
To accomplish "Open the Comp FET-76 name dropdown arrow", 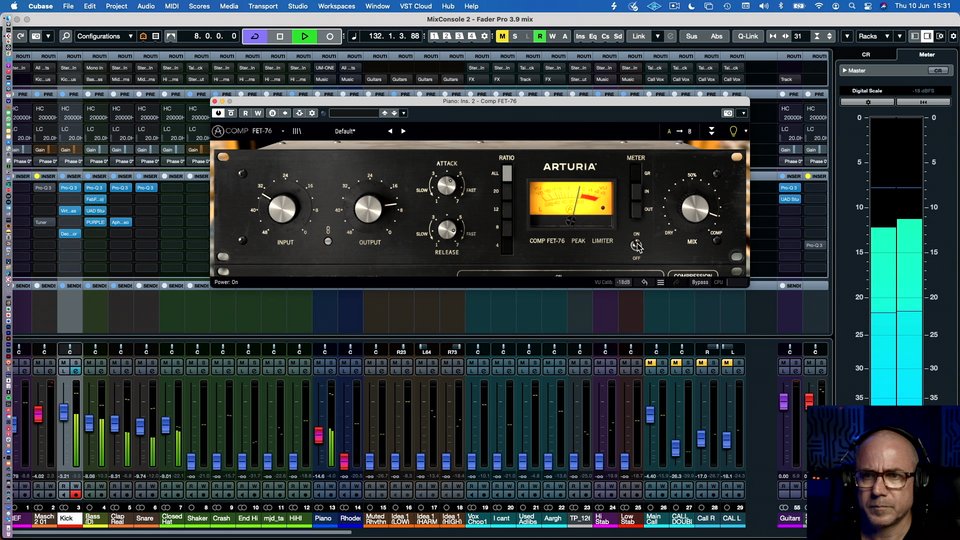I will pyautogui.click(x=283, y=131).
